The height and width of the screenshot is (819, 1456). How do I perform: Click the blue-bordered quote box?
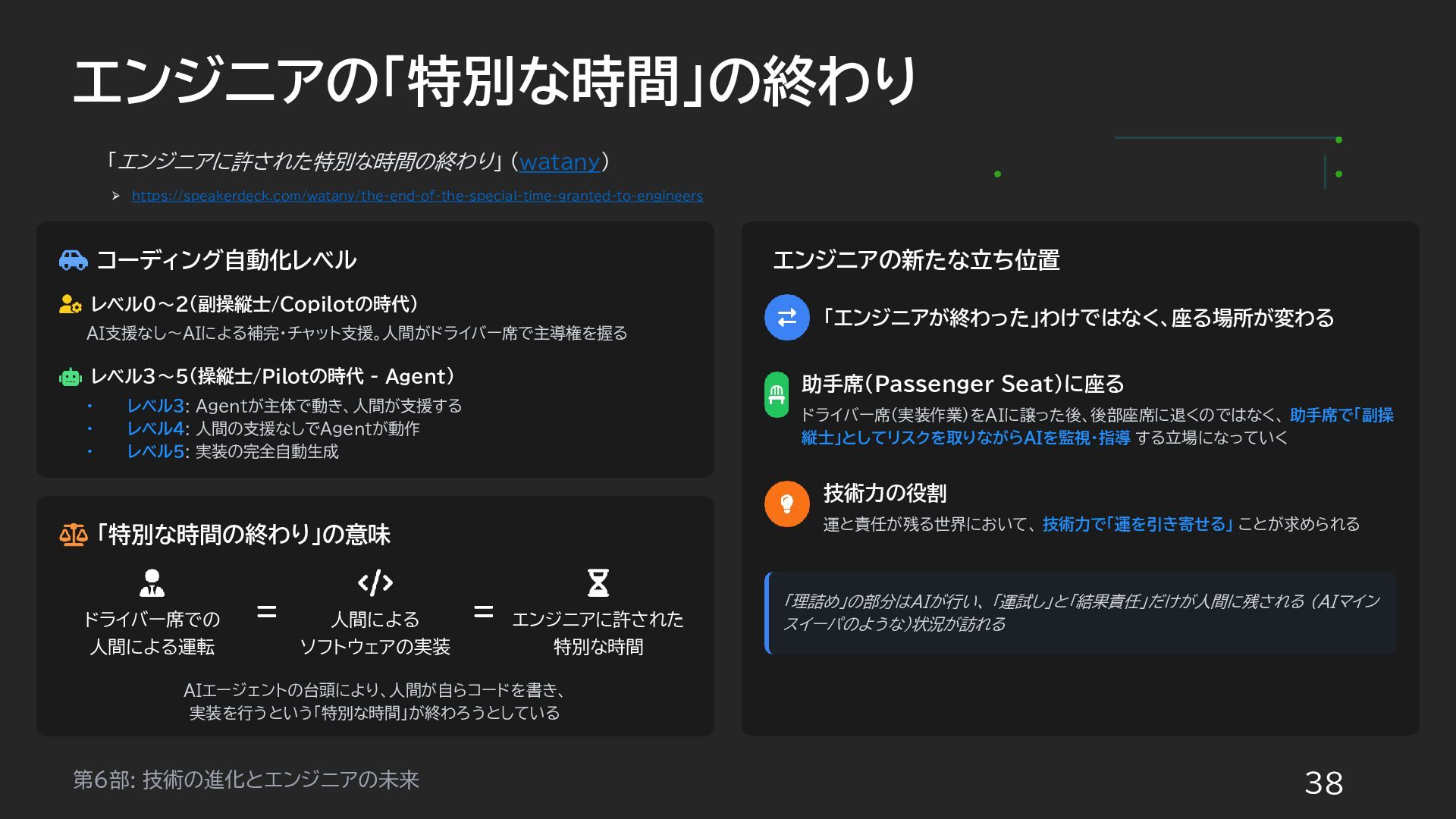coord(1081,613)
